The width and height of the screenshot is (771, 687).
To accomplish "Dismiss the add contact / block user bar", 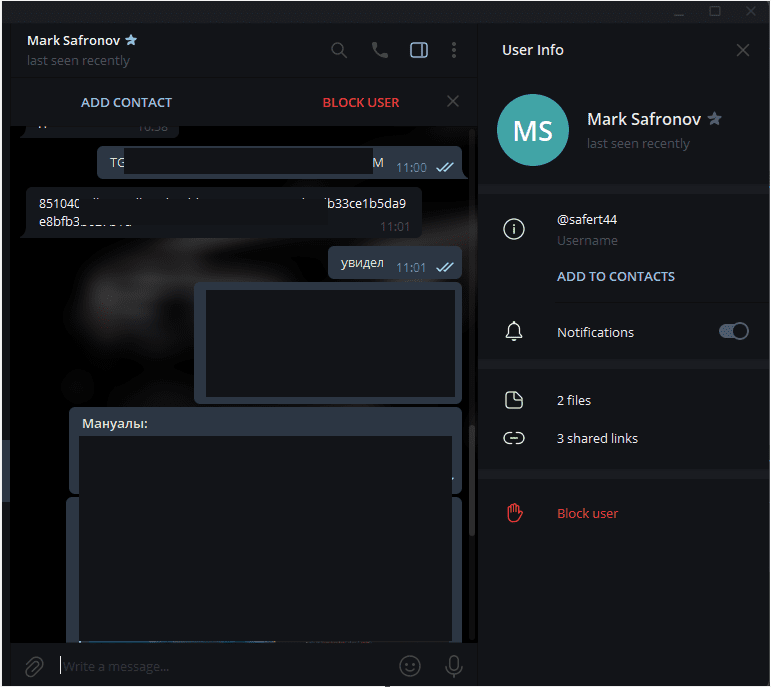I will coord(453,101).
